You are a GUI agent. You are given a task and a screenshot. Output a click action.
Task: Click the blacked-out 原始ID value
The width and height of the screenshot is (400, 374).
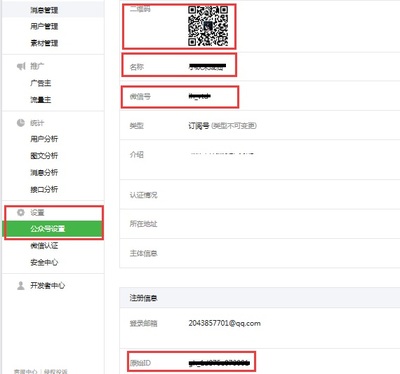tap(219, 363)
